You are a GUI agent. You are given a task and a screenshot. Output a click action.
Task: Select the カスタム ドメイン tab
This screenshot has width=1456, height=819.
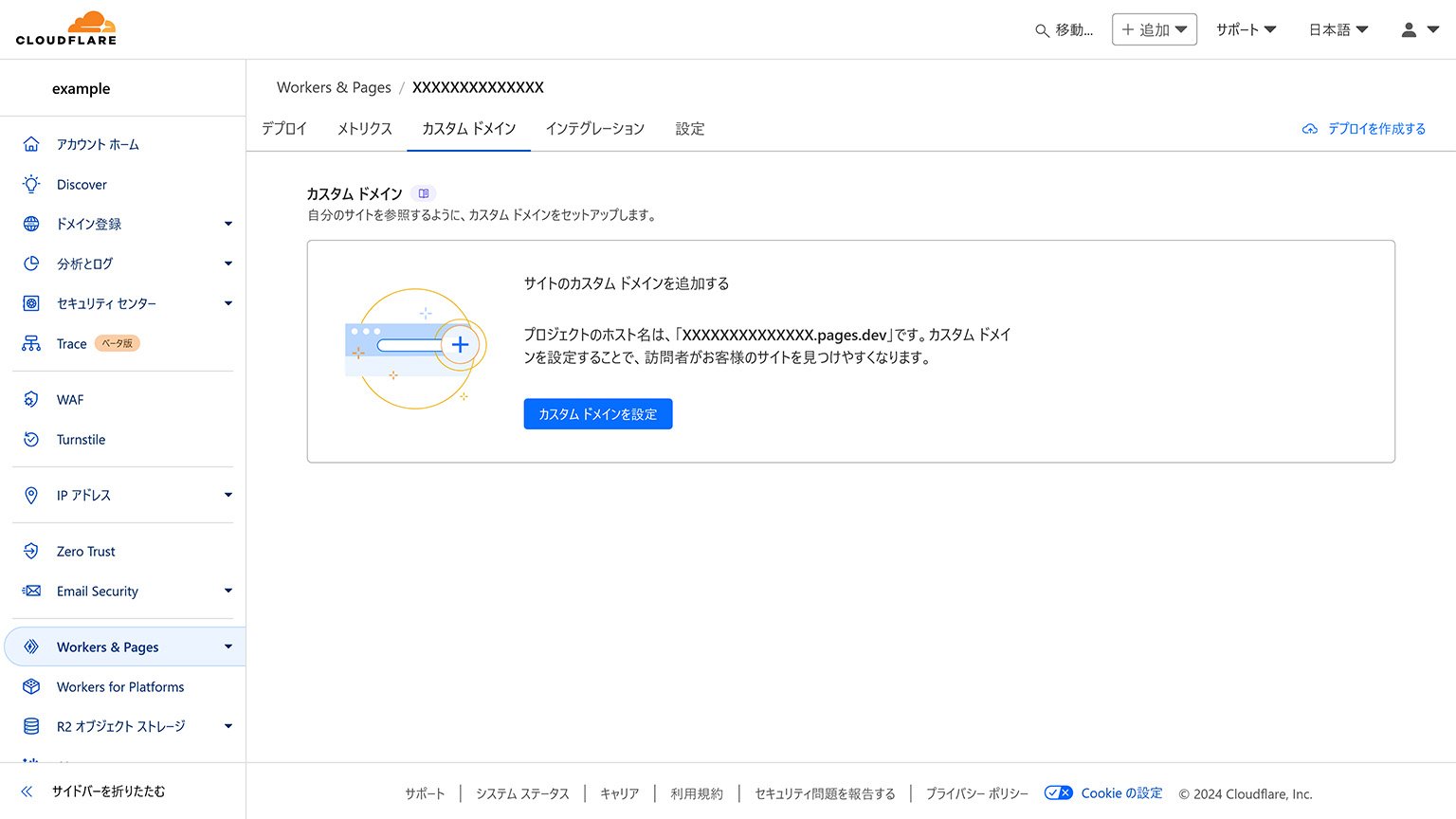click(x=469, y=129)
